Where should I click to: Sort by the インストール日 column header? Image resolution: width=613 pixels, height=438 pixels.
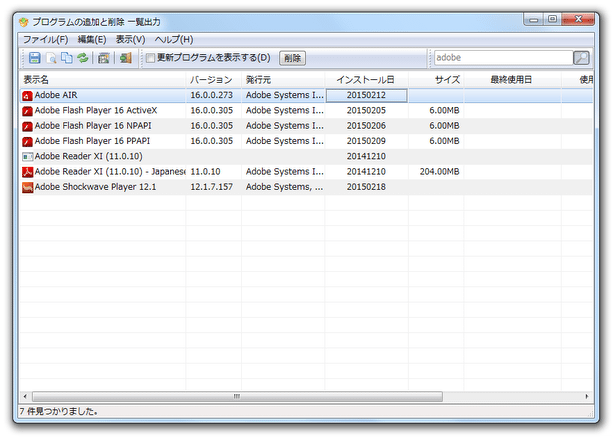pos(366,80)
